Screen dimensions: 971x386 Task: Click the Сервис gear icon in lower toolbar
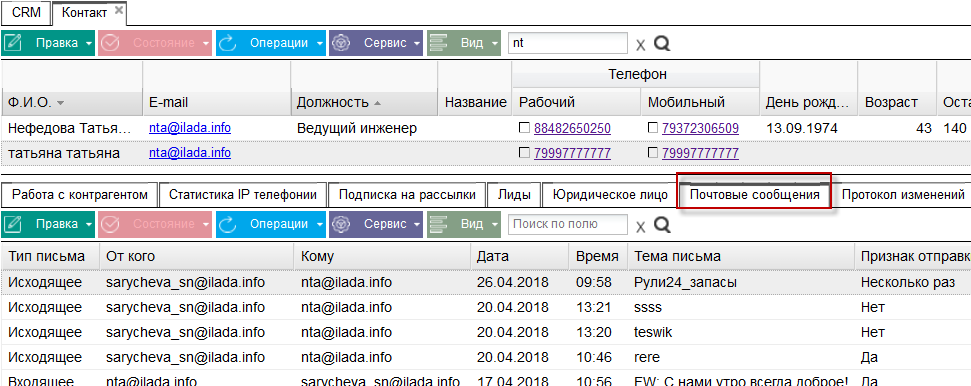click(342, 224)
